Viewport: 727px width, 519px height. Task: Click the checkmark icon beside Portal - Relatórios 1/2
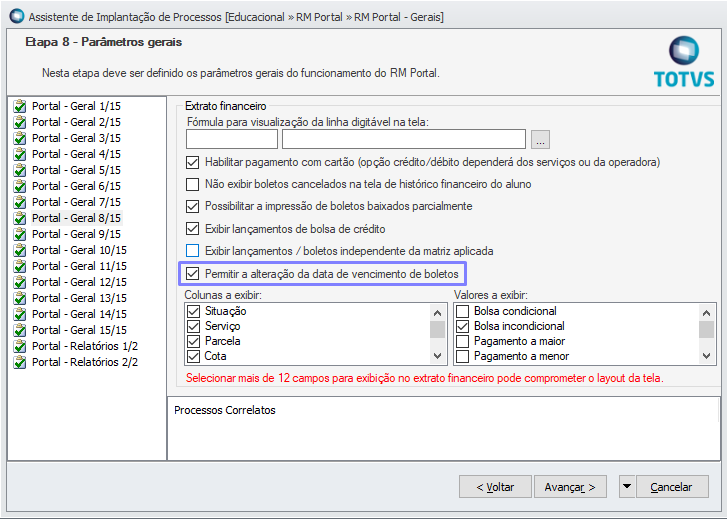pyautogui.click(x=20, y=346)
